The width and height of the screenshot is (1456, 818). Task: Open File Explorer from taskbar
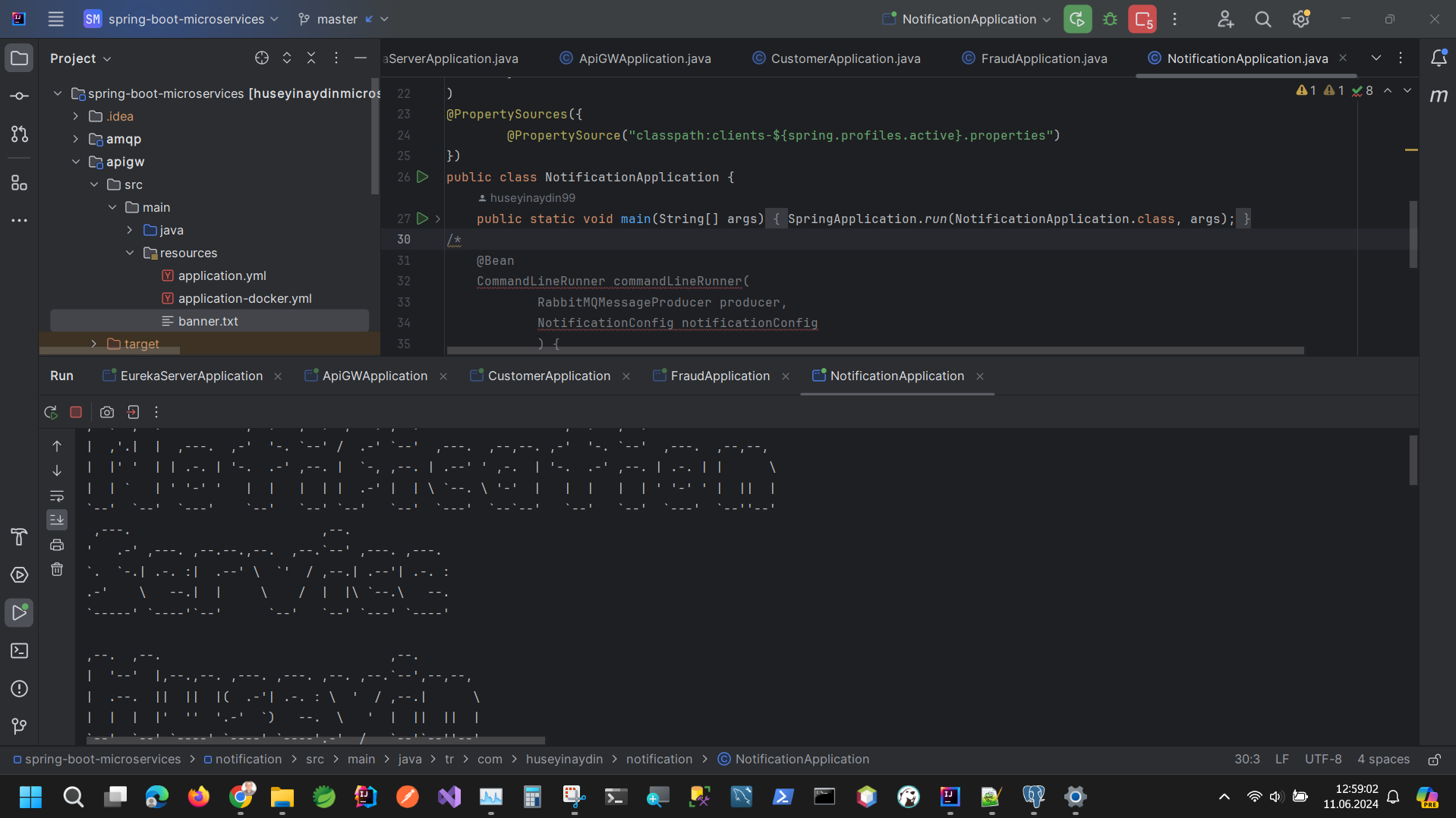282,797
